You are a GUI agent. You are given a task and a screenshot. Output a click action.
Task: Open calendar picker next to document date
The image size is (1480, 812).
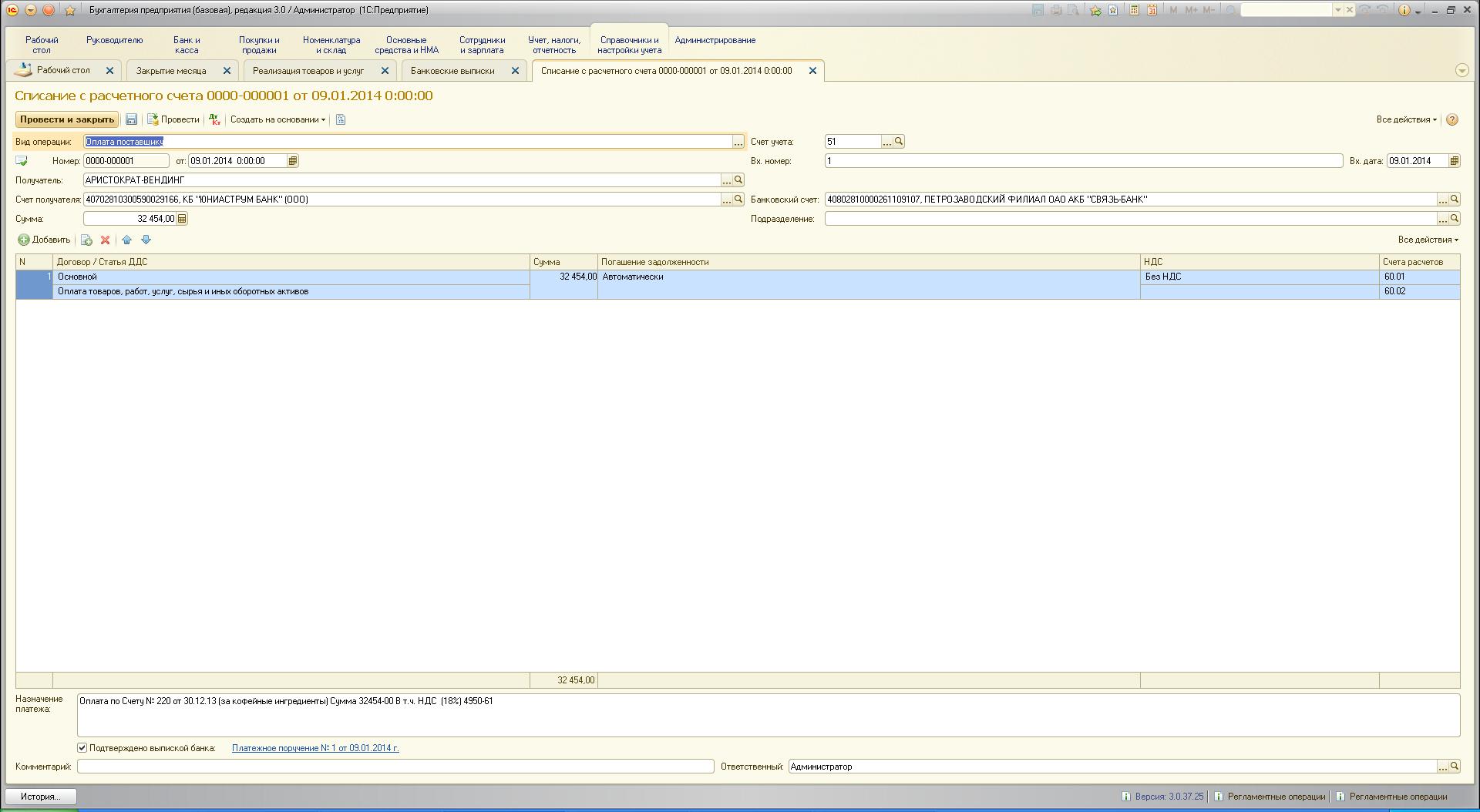293,161
